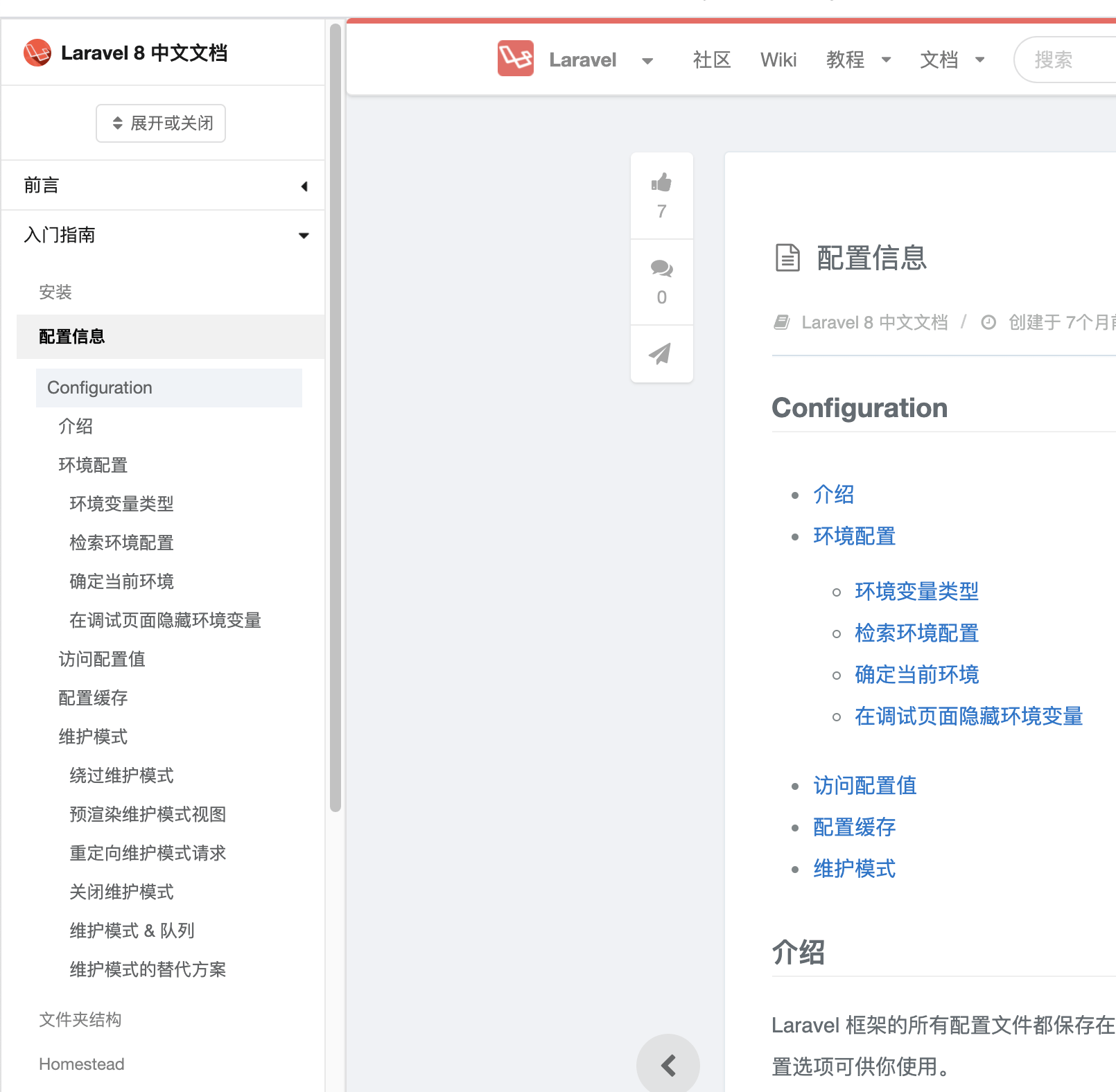Select Configuration in sidebar outline

pyautogui.click(x=169, y=388)
